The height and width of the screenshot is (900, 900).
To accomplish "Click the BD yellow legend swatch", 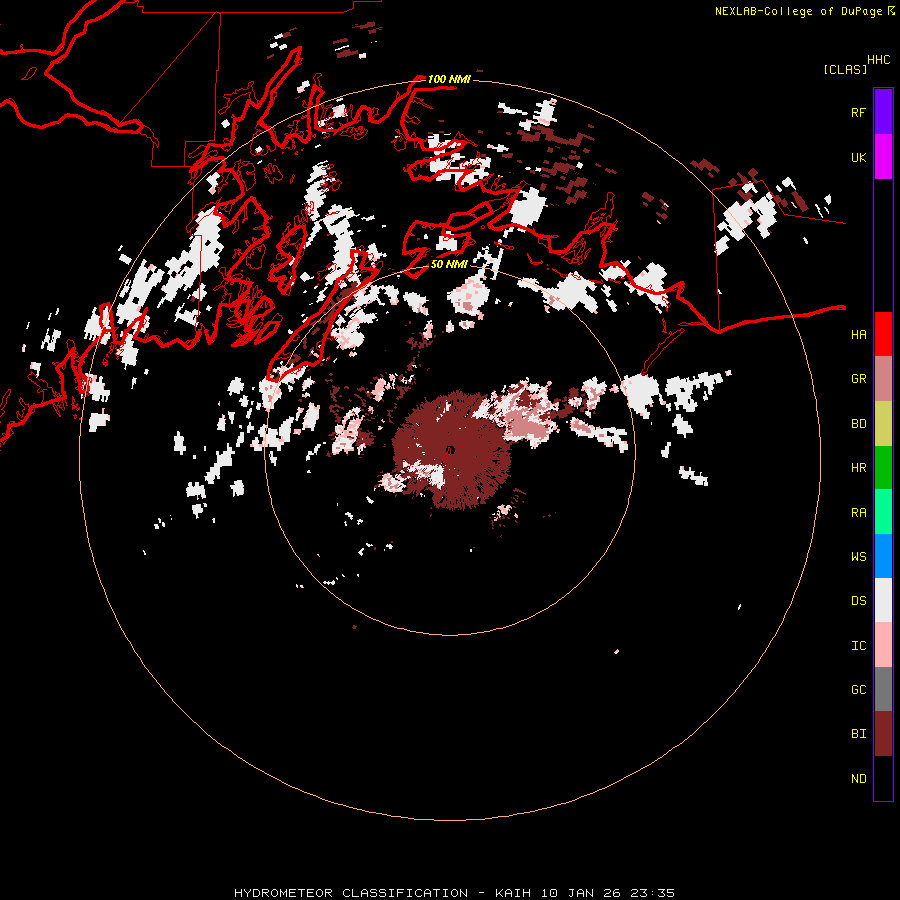I will (883, 424).
